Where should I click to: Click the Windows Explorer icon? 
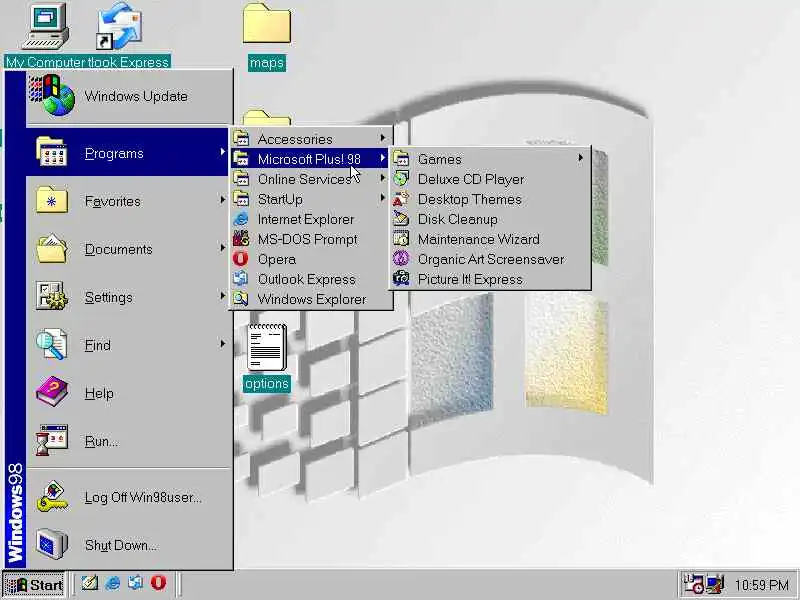click(x=241, y=298)
